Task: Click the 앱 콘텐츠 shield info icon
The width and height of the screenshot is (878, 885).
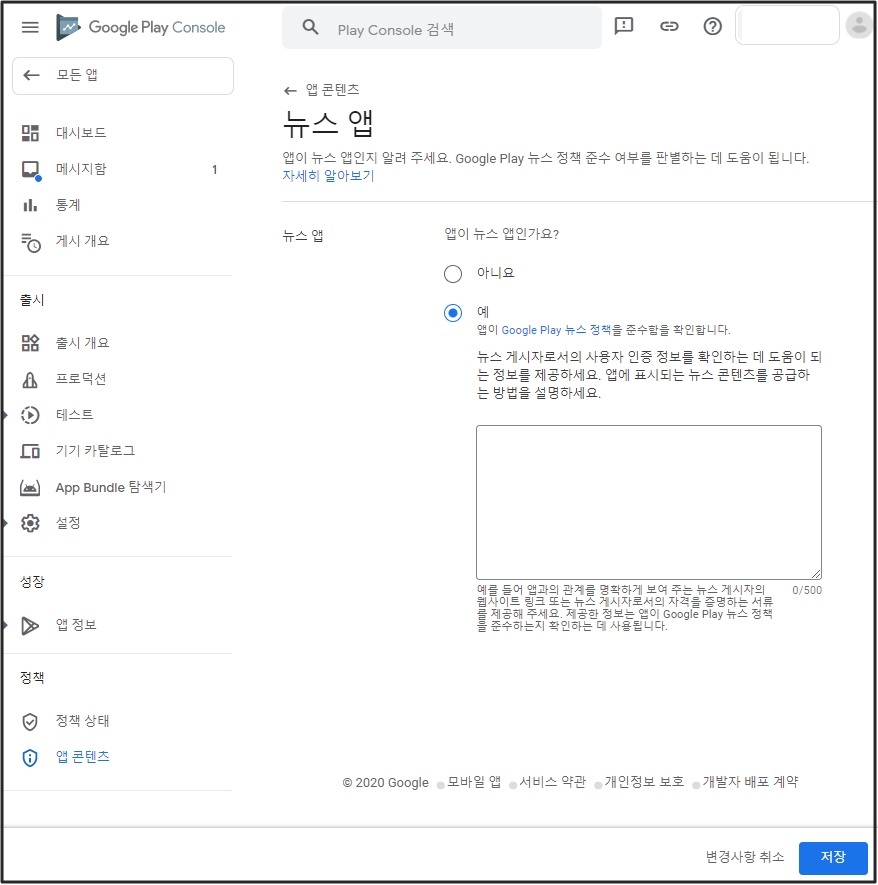Action: pyautogui.click(x=30, y=757)
